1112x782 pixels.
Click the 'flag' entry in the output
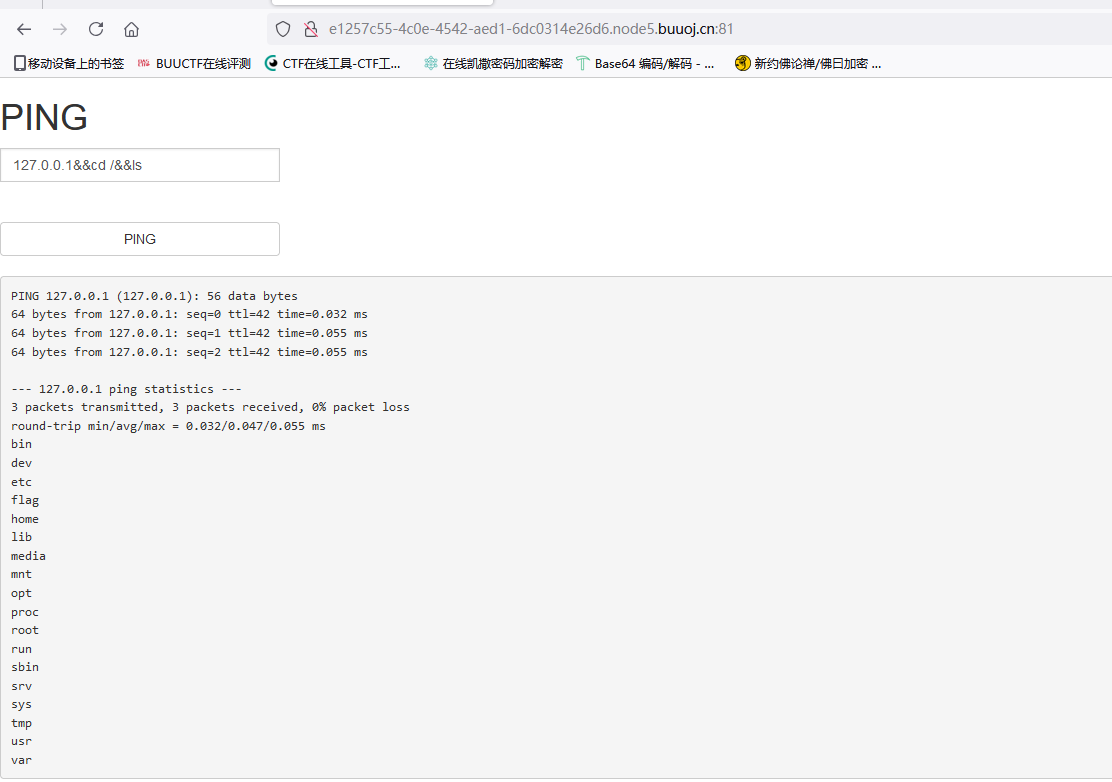click(25, 501)
